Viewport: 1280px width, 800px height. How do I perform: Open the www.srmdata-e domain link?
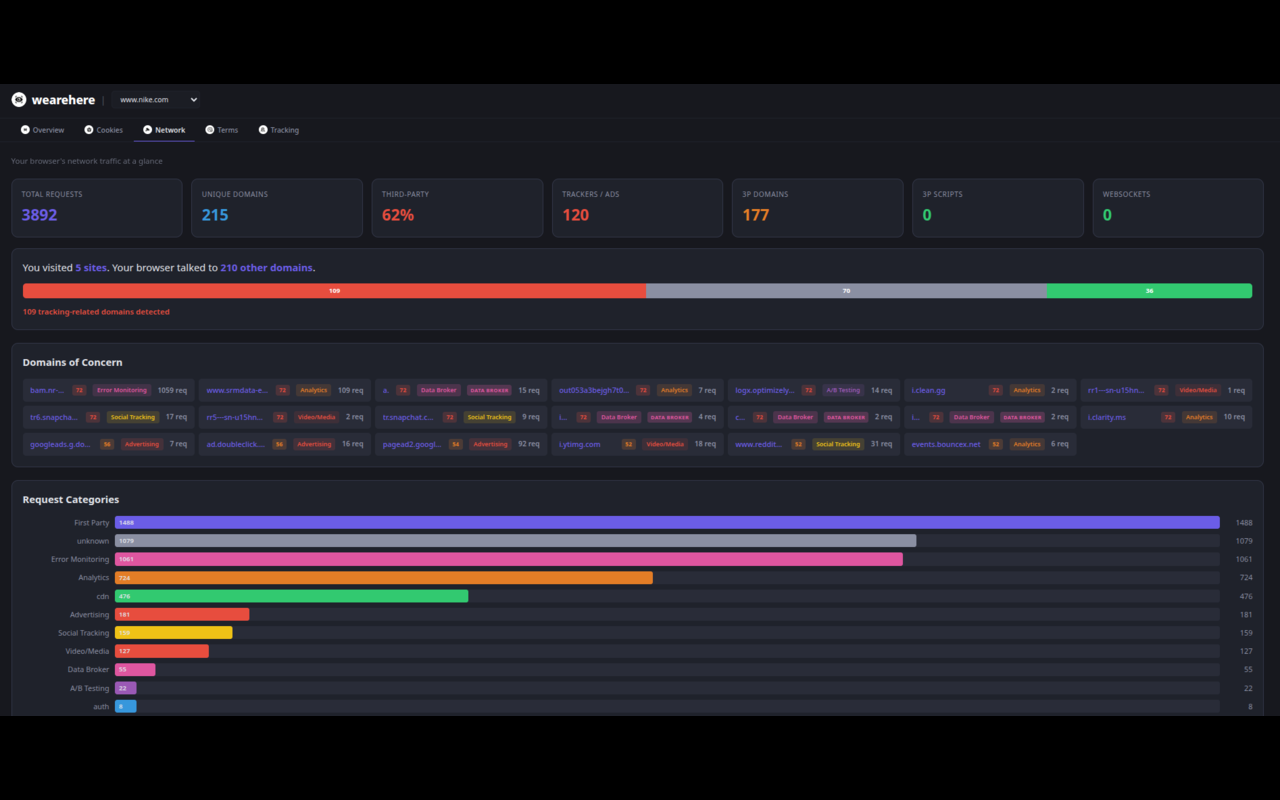pos(237,390)
